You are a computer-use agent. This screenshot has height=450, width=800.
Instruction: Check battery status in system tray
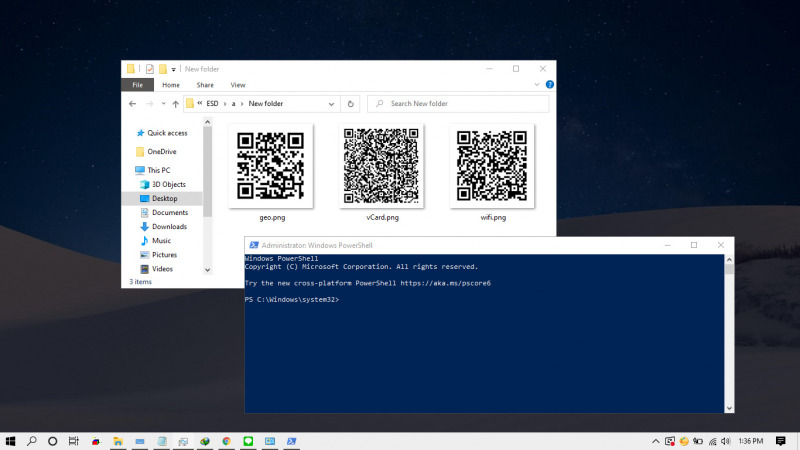(x=698, y=441)
